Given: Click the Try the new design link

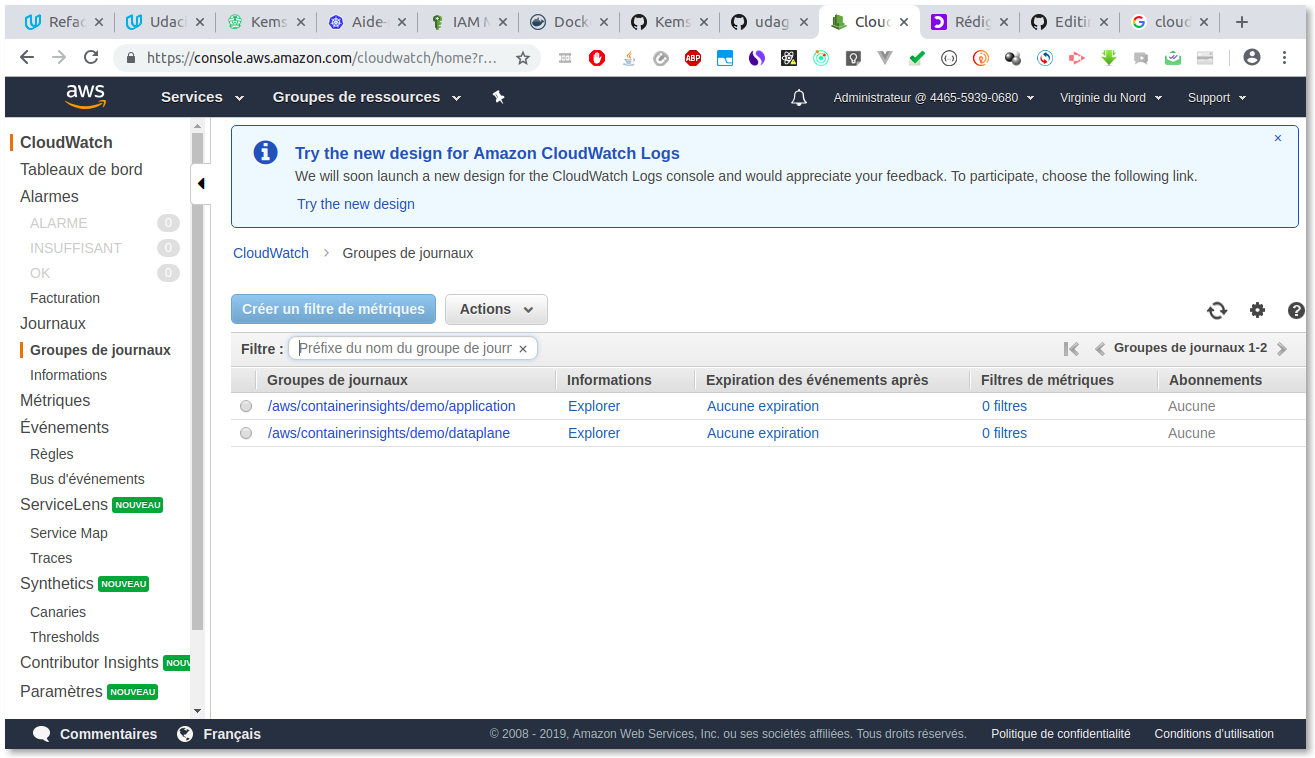Looking at the screenshot, I should pos(356,204).
